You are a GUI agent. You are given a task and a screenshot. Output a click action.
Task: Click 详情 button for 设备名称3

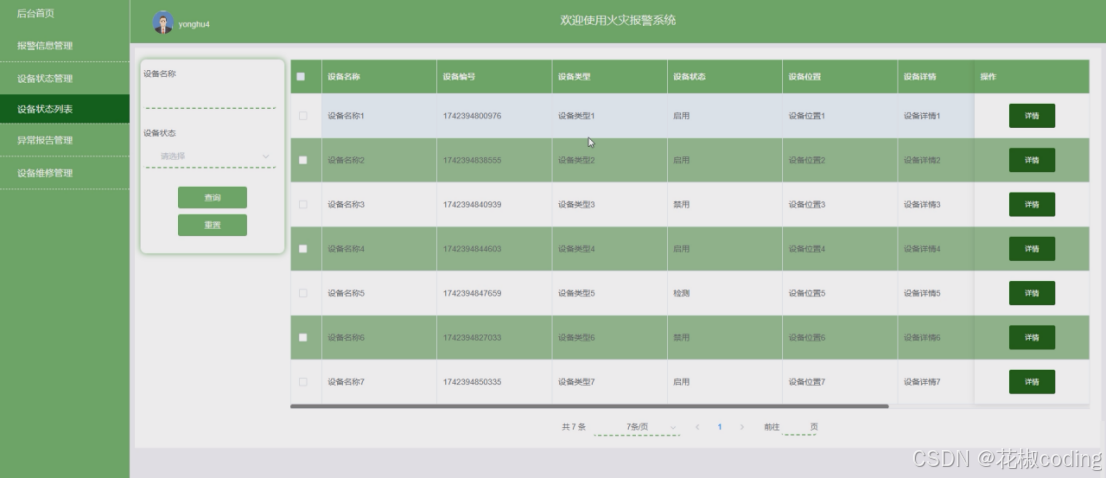pos(1032,205)
